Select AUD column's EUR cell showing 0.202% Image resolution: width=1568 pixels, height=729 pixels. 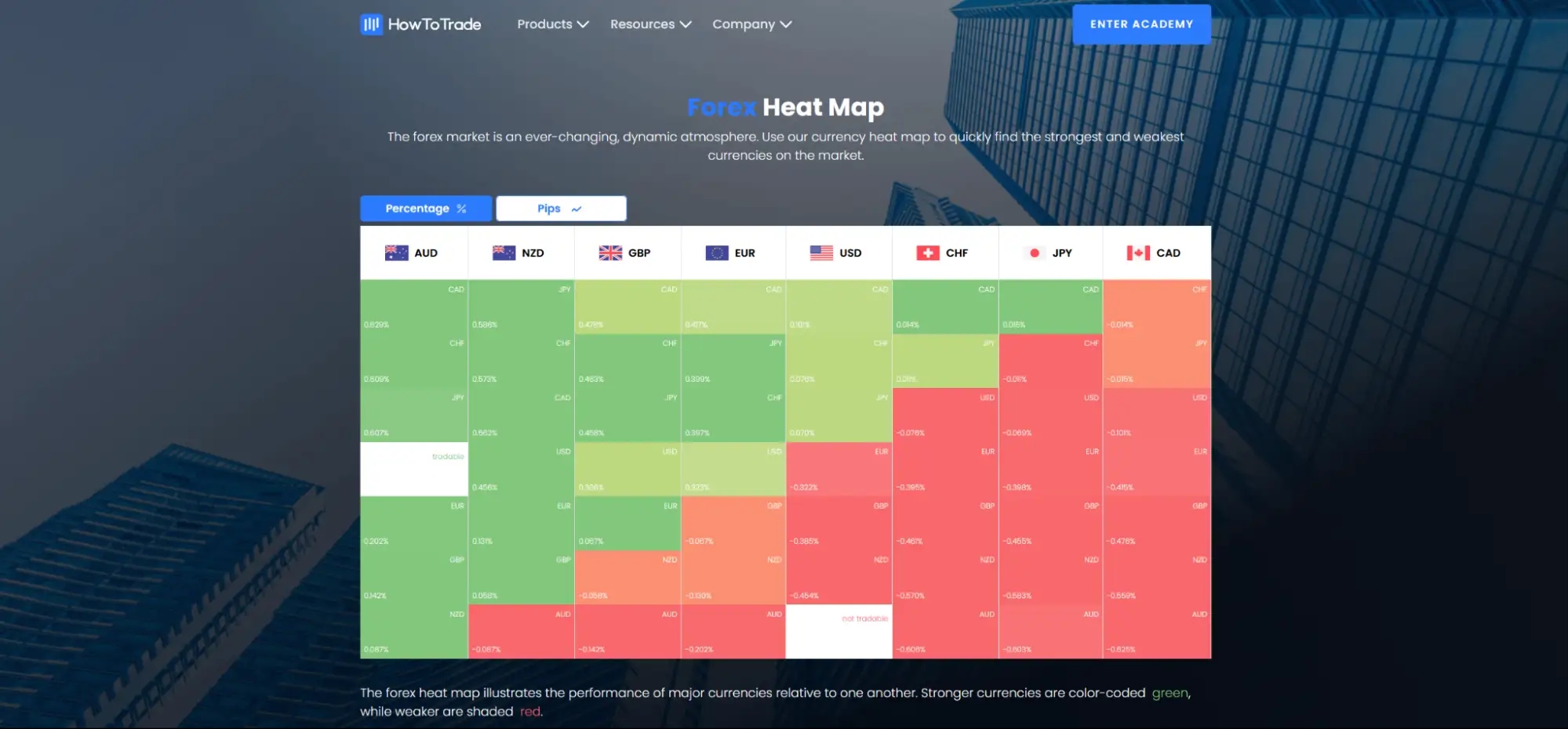point(414,523)
